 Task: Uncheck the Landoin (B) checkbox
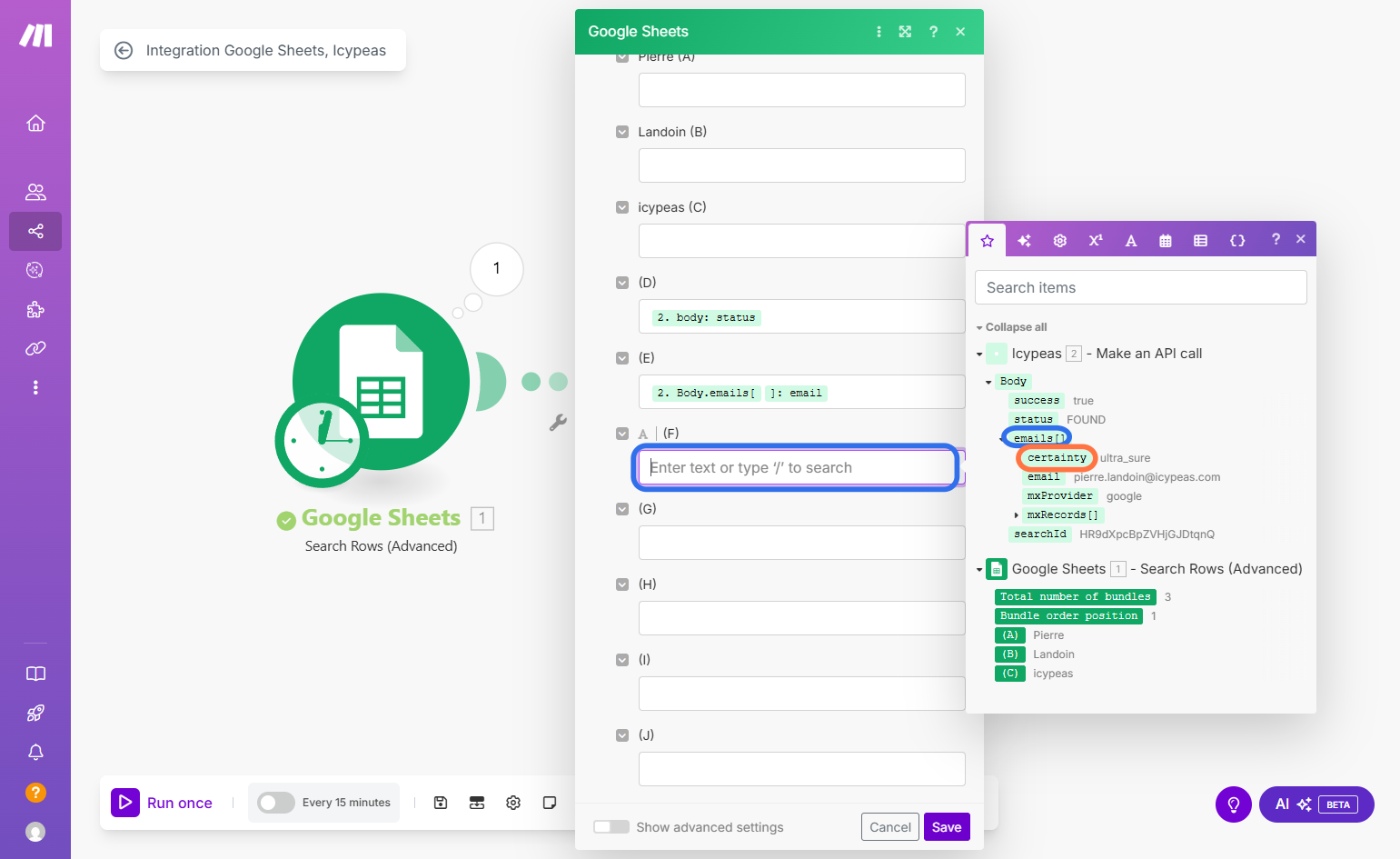click(x=622, y=132)
